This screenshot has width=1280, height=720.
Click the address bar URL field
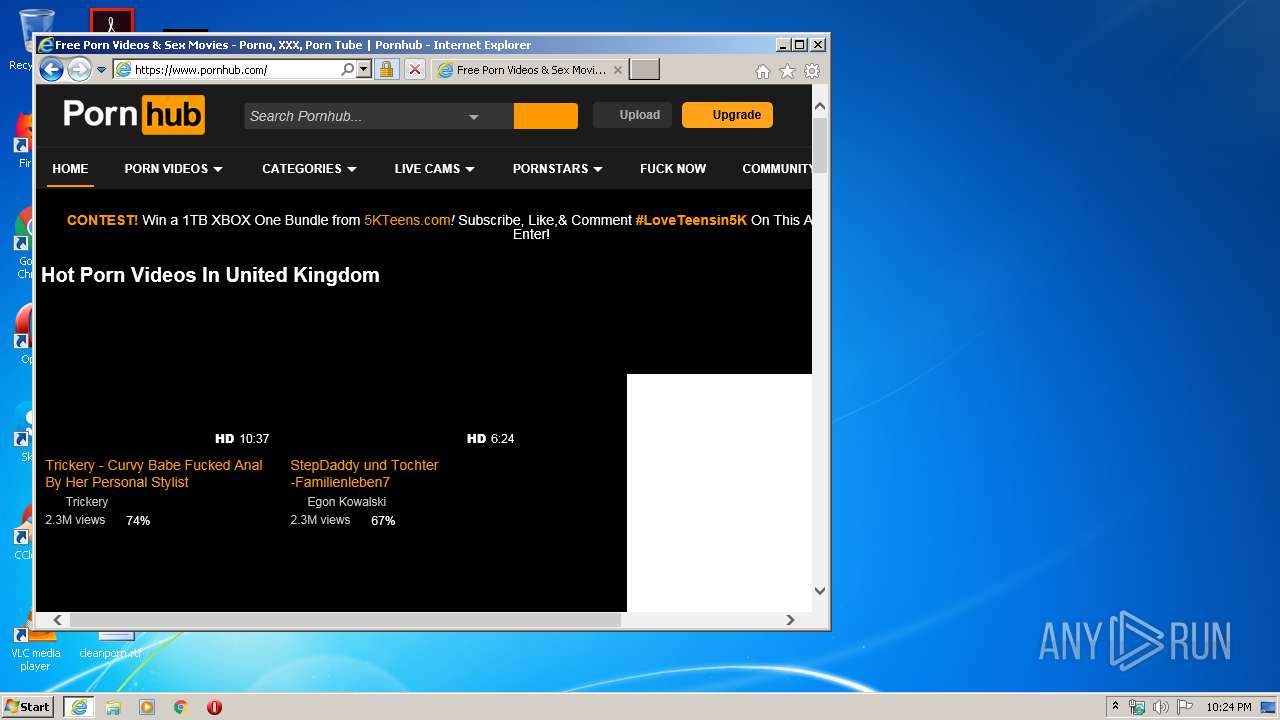click(x=235, y=70)
